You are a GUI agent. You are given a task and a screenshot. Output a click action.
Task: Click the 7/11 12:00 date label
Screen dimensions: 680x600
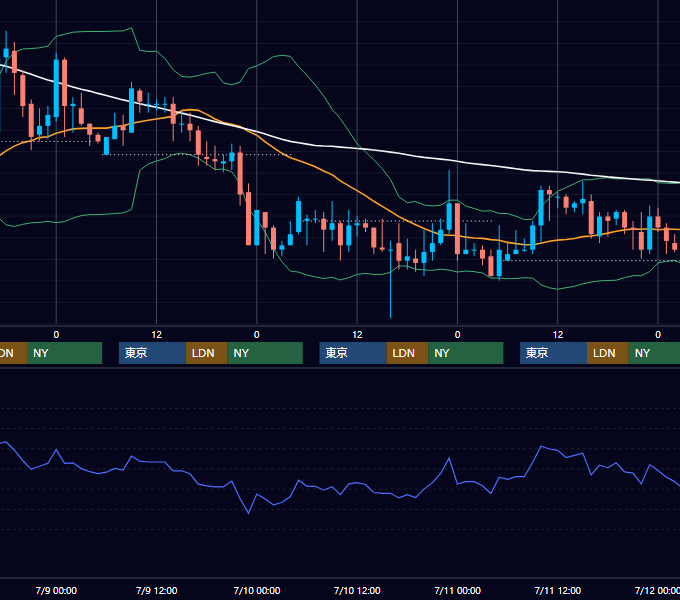558,590
